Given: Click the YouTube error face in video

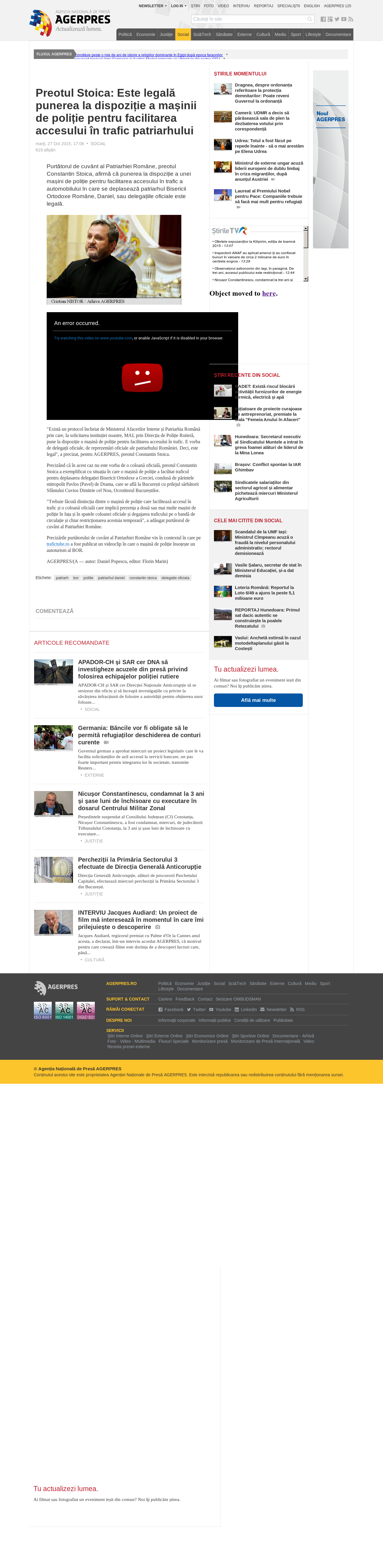Looking at the screenshot, I should tap(142, 377).
